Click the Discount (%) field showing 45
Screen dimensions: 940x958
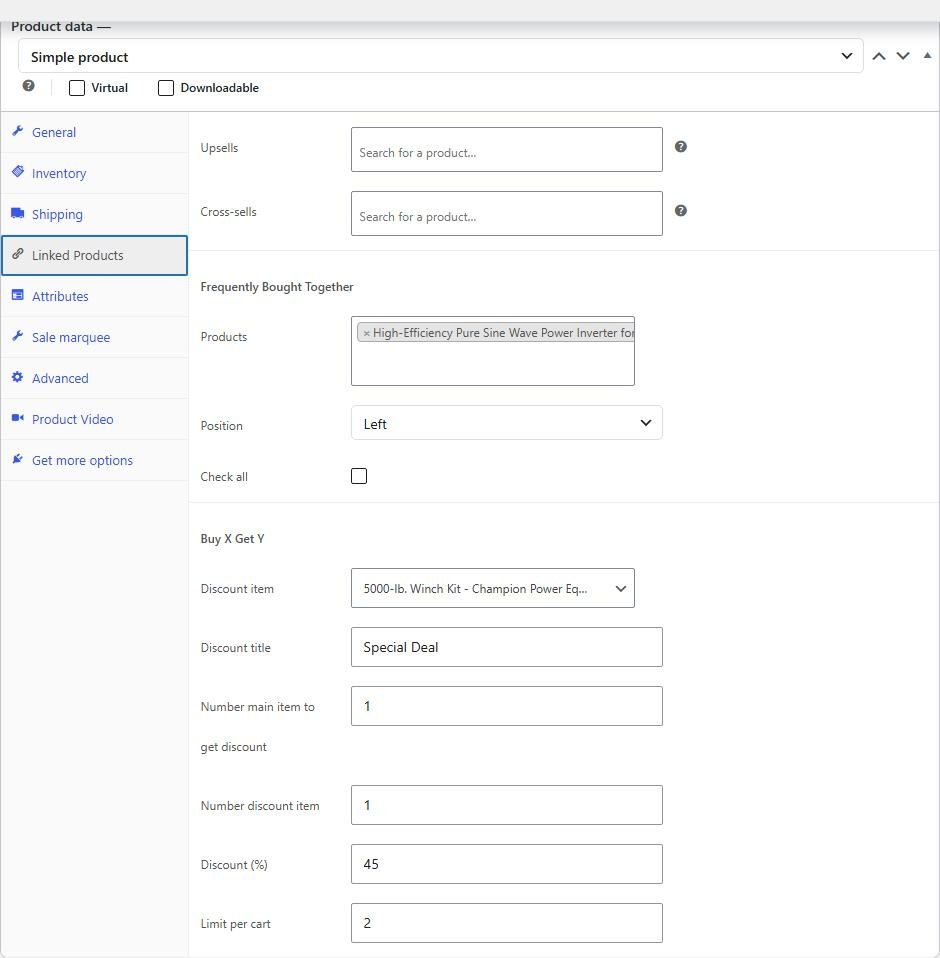pyautogui.click(x=506, y=864)
